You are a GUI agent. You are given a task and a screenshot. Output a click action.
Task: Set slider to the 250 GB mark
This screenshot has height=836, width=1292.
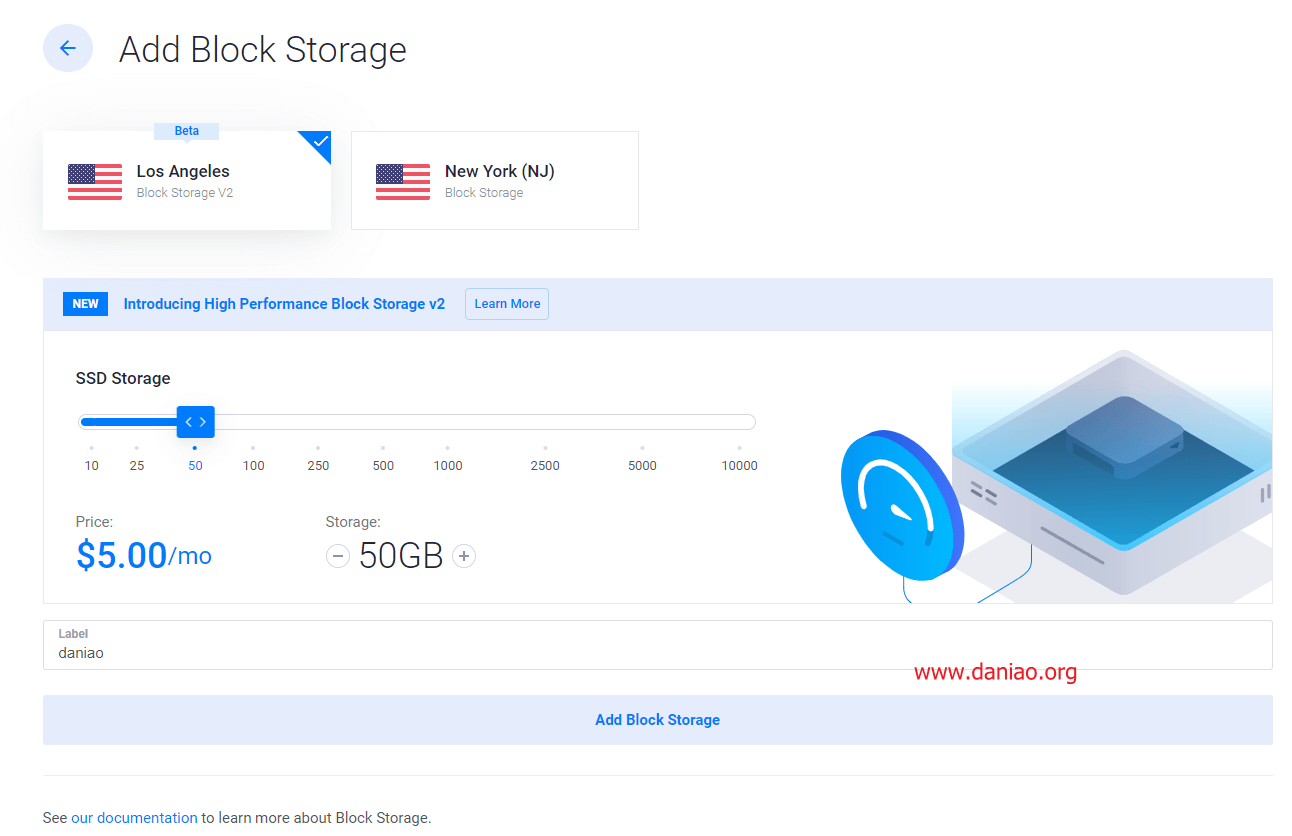click(x=318, y=465)
